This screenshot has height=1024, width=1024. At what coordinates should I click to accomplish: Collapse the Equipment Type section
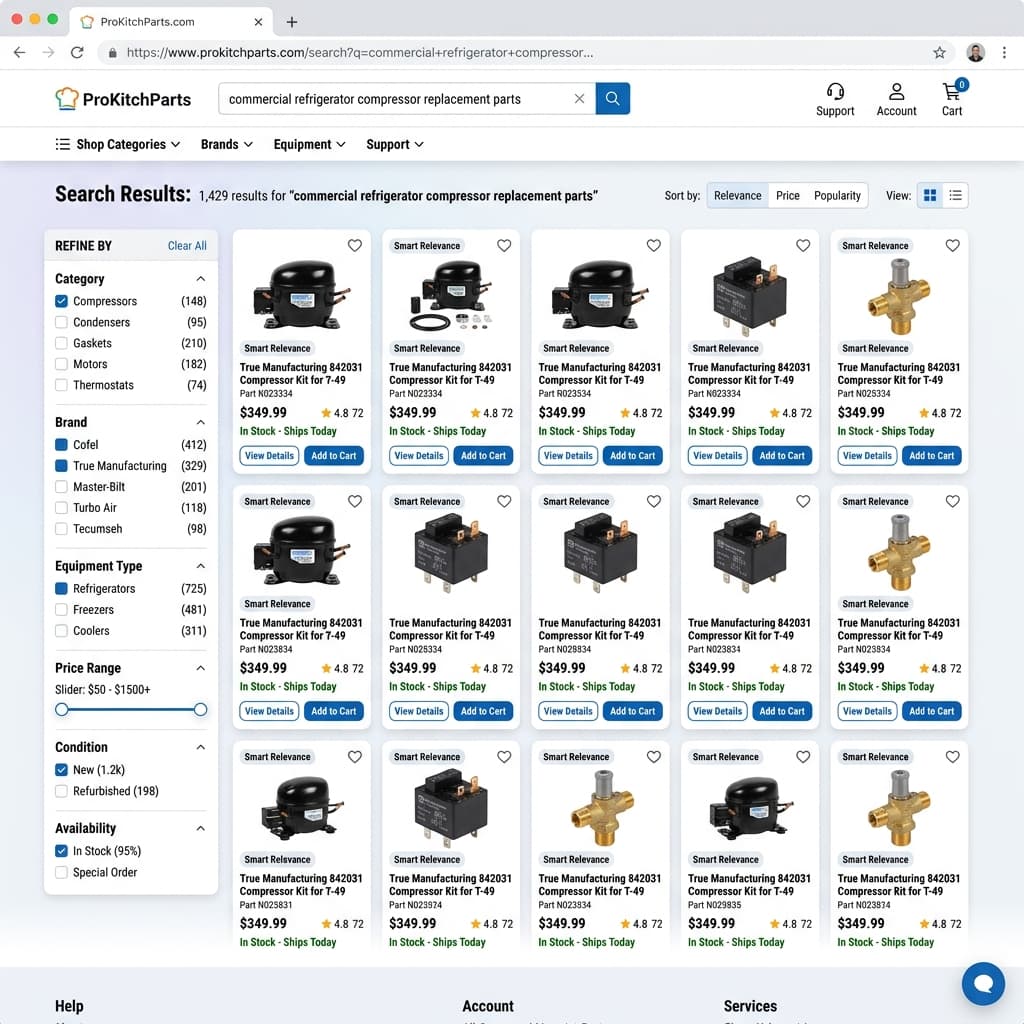200,566
